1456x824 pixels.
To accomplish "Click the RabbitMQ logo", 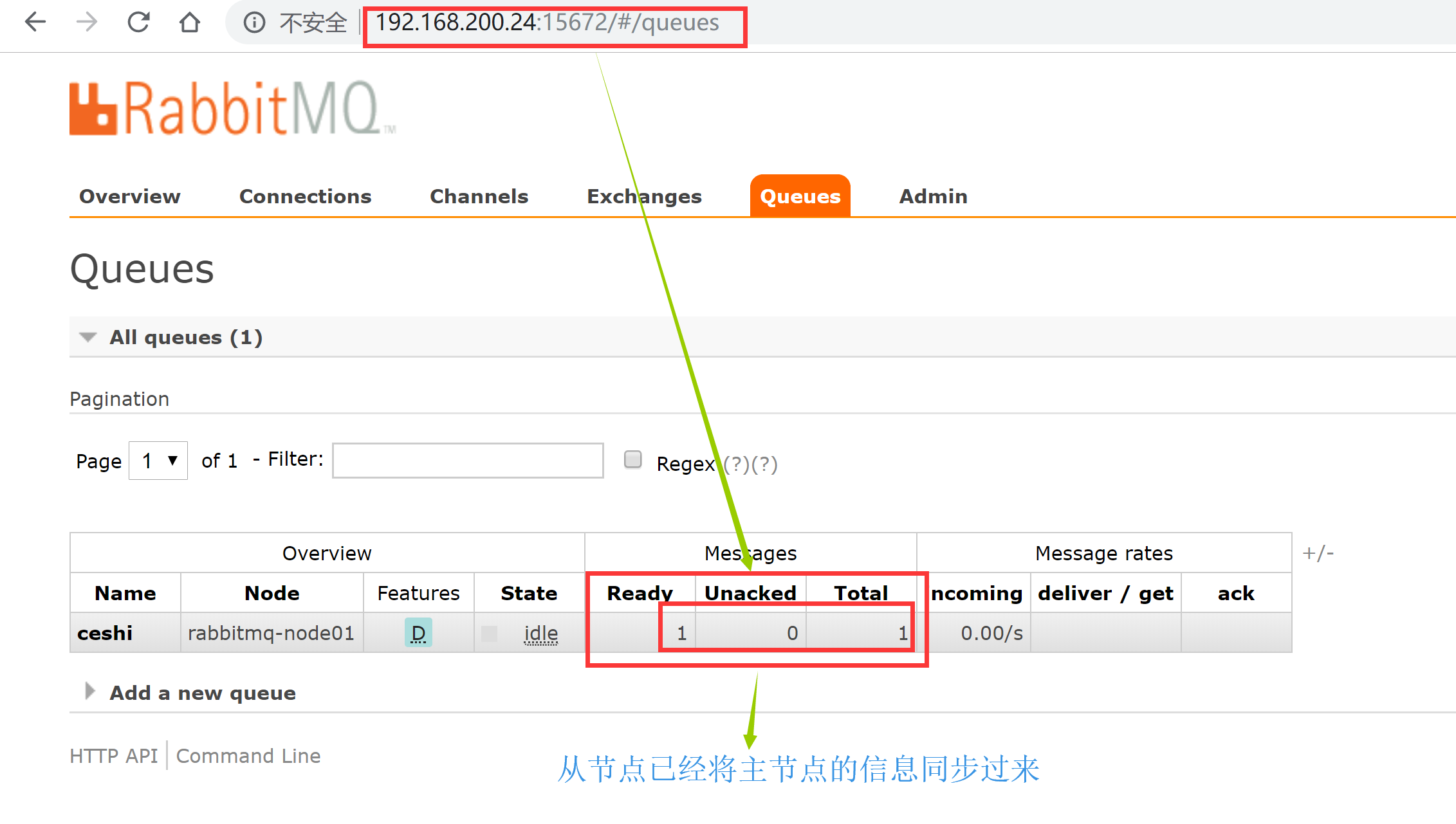I will (x=232, y=108).
